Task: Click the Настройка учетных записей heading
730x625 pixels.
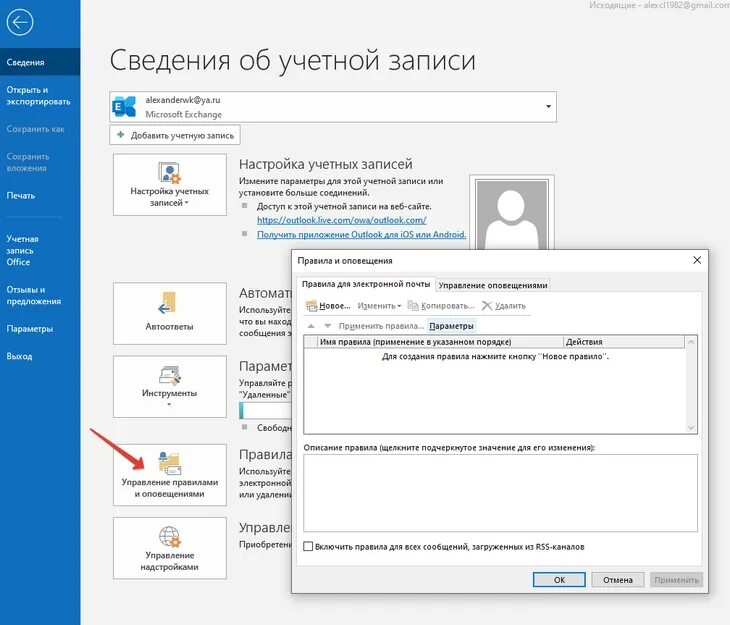Action: 325,164
